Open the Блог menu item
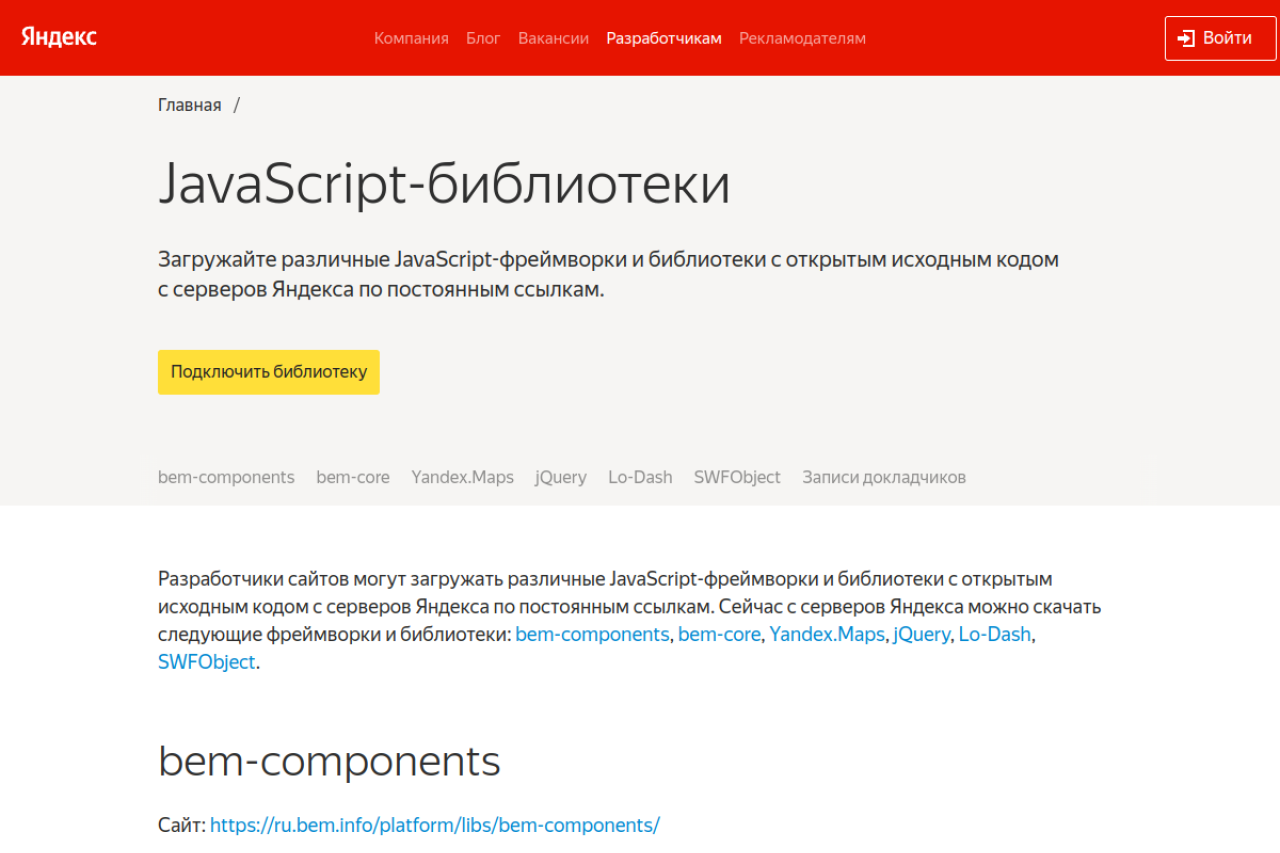Screen dimensions: 1280x853 (x=483, y=38)
